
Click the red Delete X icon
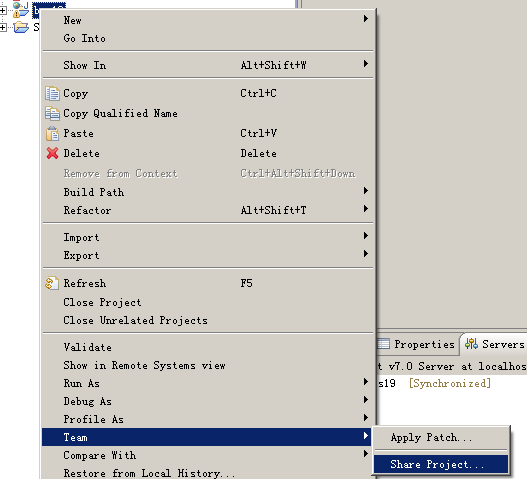click(x=52, y=153)
